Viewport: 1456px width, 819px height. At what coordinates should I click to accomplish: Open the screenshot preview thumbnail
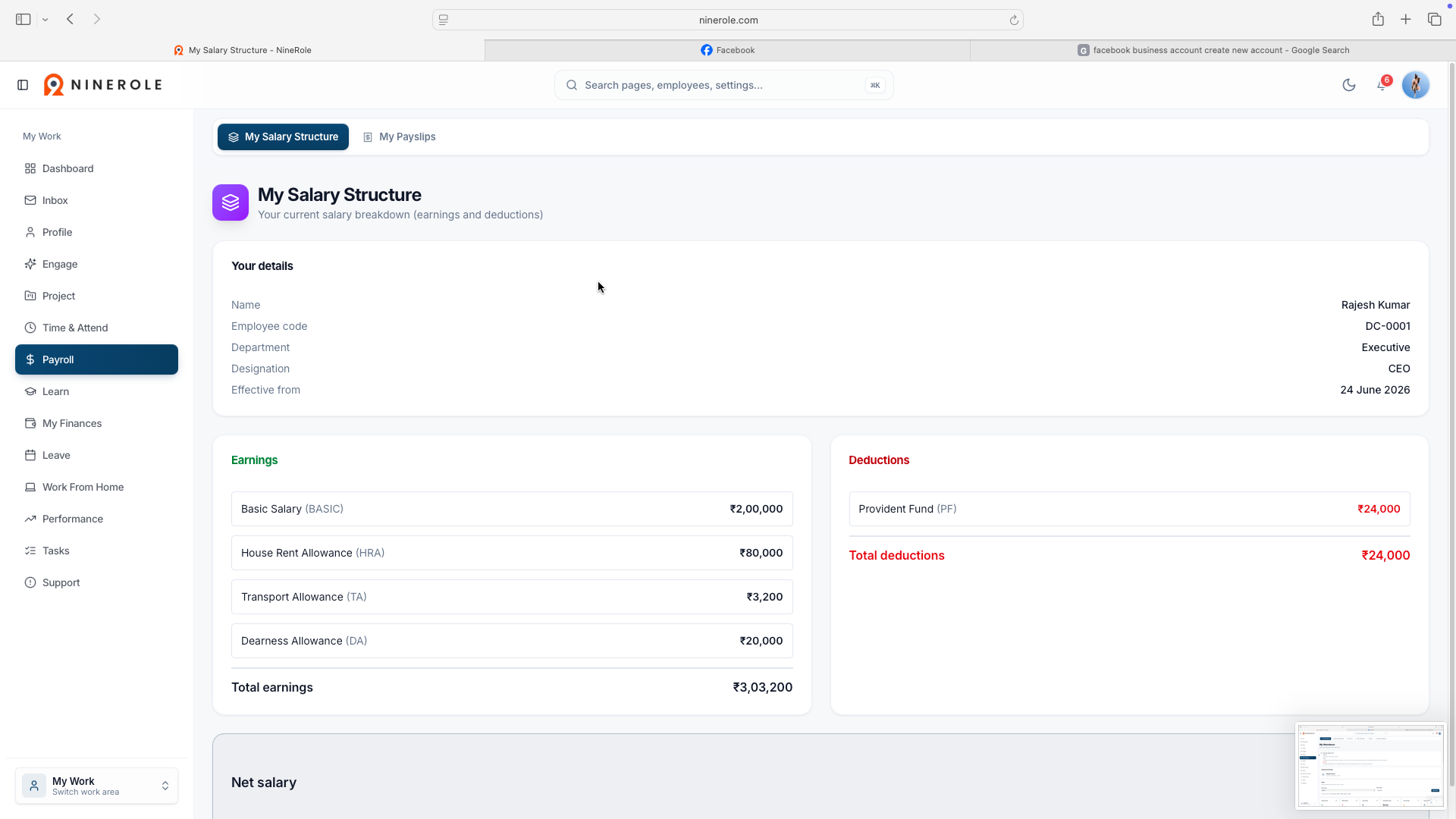point(1370,766)
